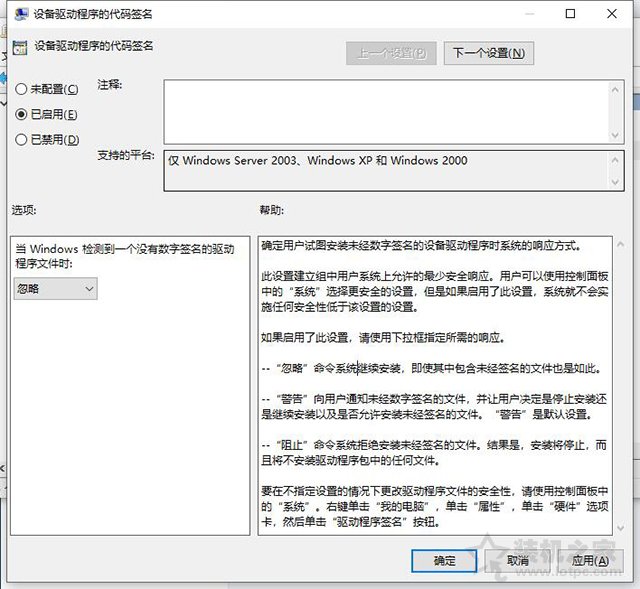Close the dialog window

click(611, 14)
